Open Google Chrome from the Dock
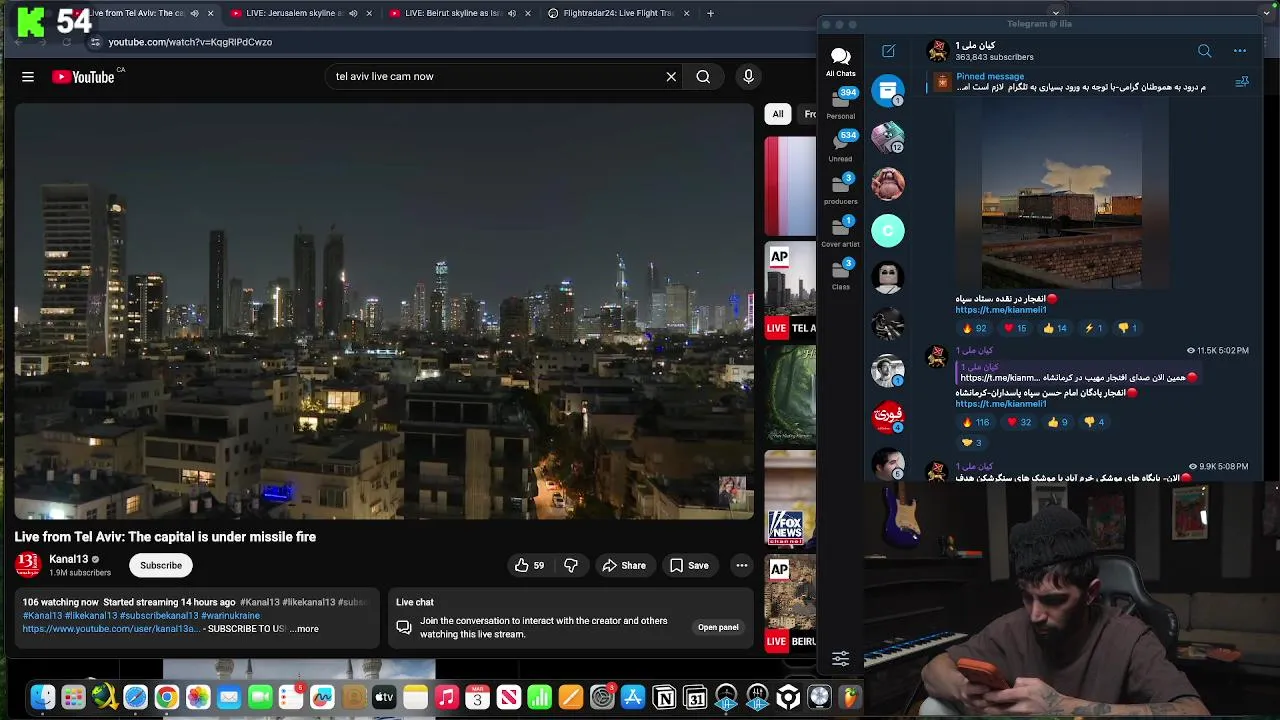Viewport: 1280px width, 720px height. coord(166,697)
